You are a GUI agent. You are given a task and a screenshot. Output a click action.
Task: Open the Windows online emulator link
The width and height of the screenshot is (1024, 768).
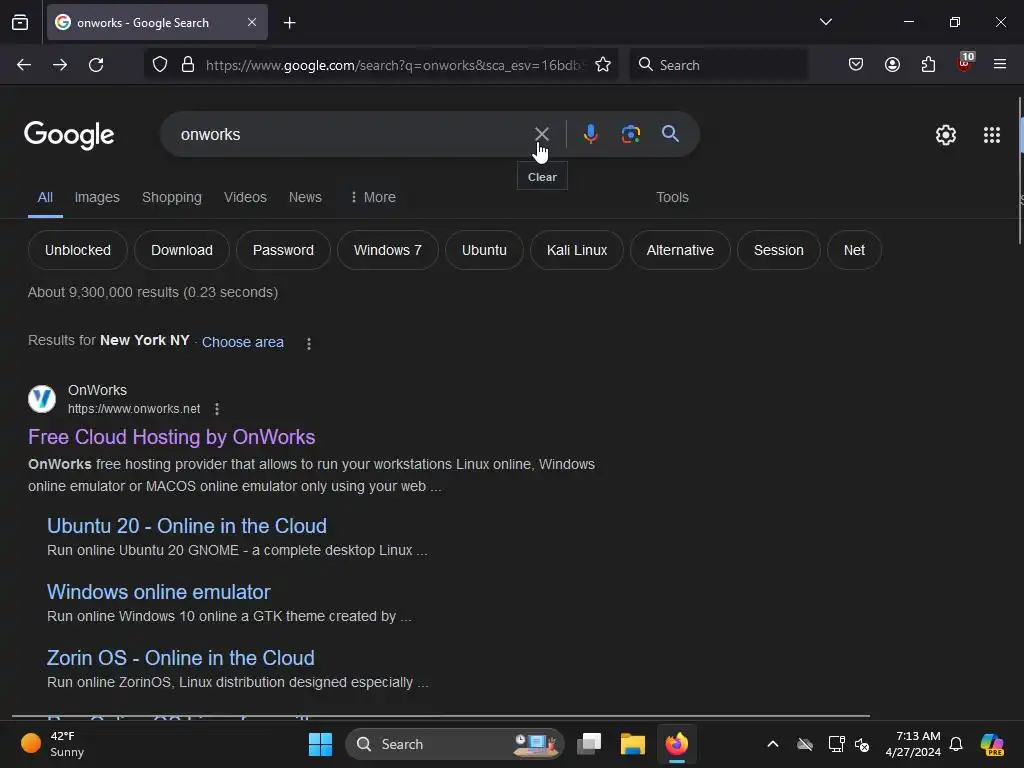pyautogui.click(x=159, y=592)
